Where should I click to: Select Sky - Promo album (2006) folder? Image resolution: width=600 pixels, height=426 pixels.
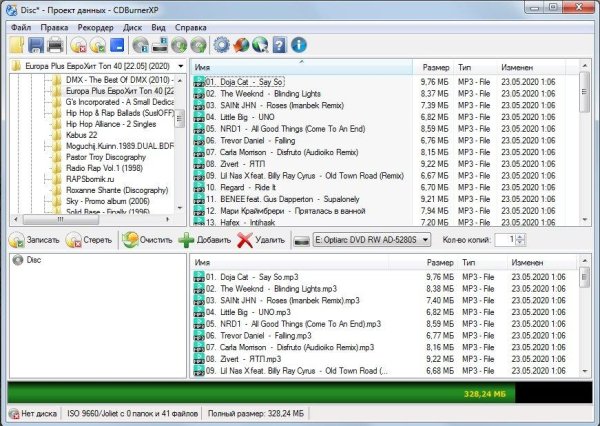(x=108, y=201)
